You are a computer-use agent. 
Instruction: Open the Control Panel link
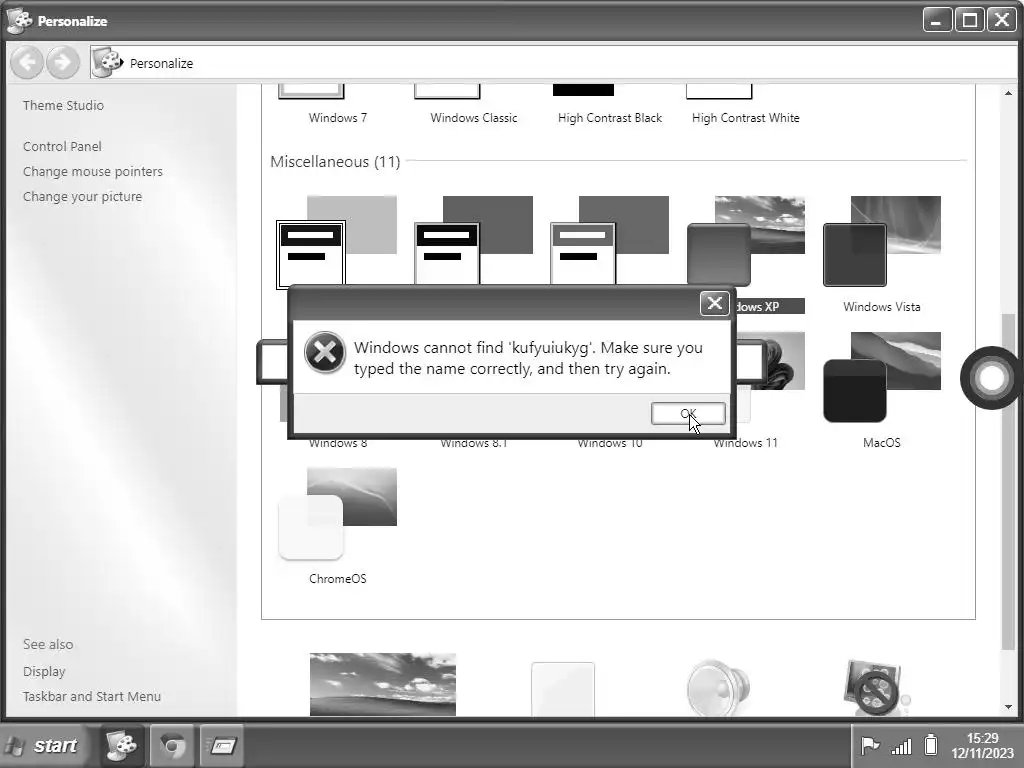pyautogui.click(x=62, y=146)
